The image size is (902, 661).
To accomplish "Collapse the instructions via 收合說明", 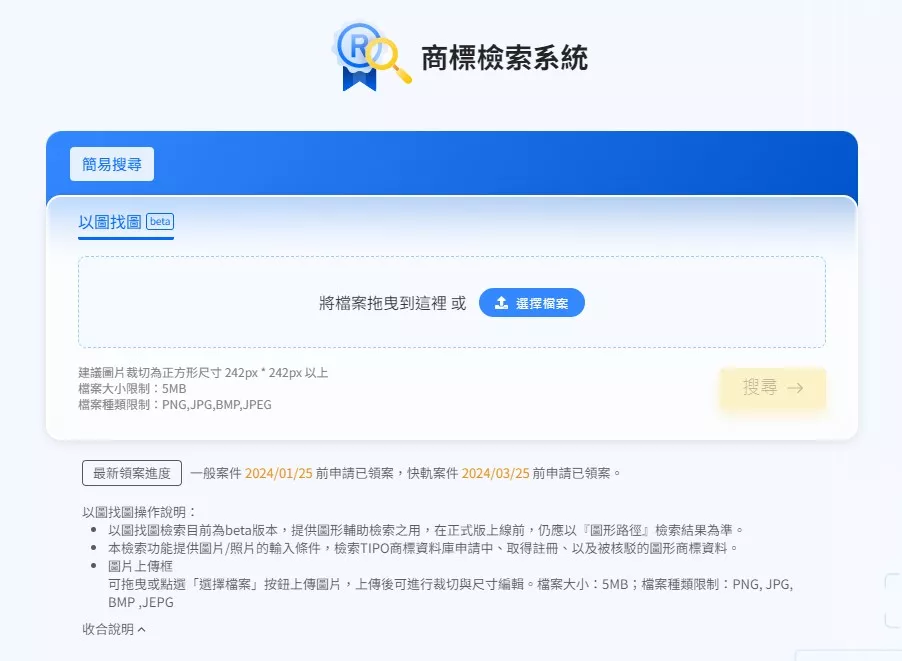I will click(x=108, y=629).
